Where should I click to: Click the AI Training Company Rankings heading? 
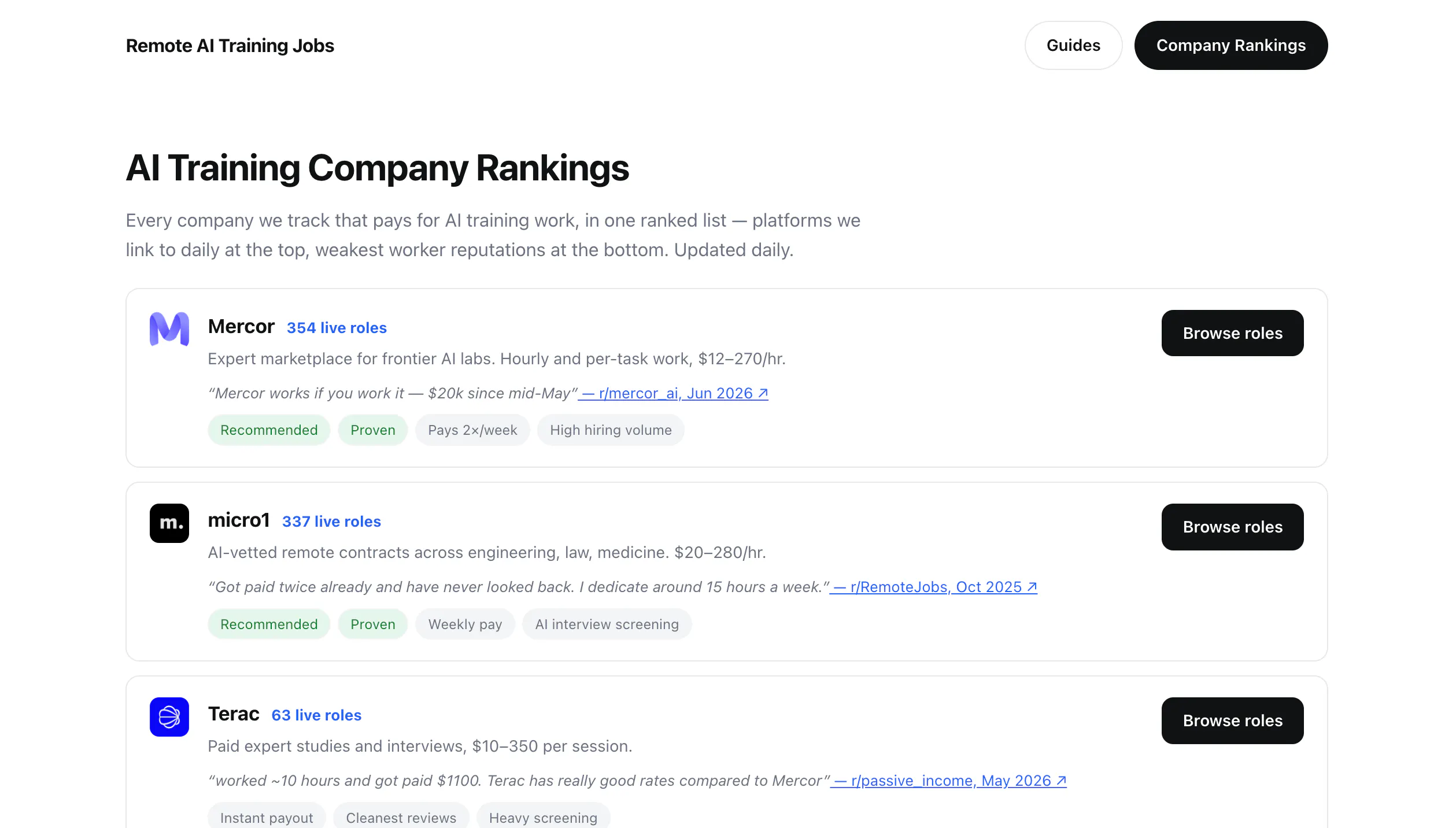click(377, 168)
